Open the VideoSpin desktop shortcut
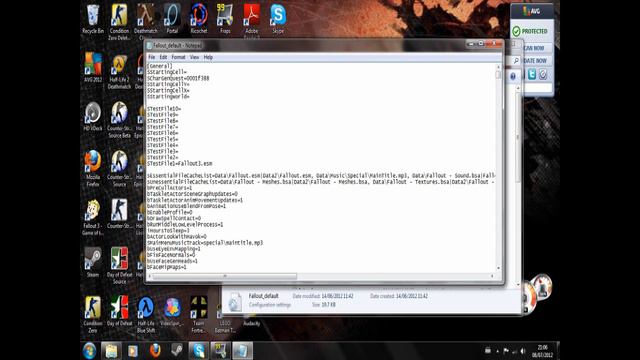 (172, 311)
